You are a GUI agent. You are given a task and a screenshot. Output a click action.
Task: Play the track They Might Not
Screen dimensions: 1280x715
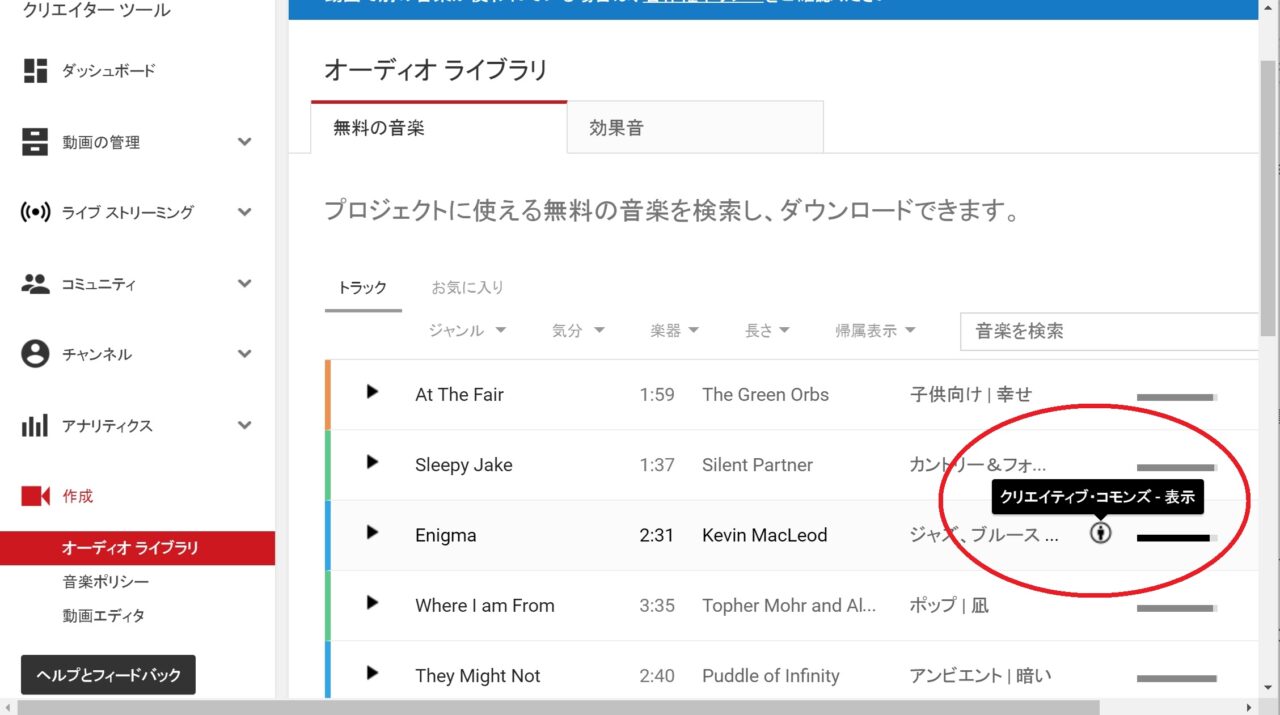pyautogui.click(x=372, y=673)
